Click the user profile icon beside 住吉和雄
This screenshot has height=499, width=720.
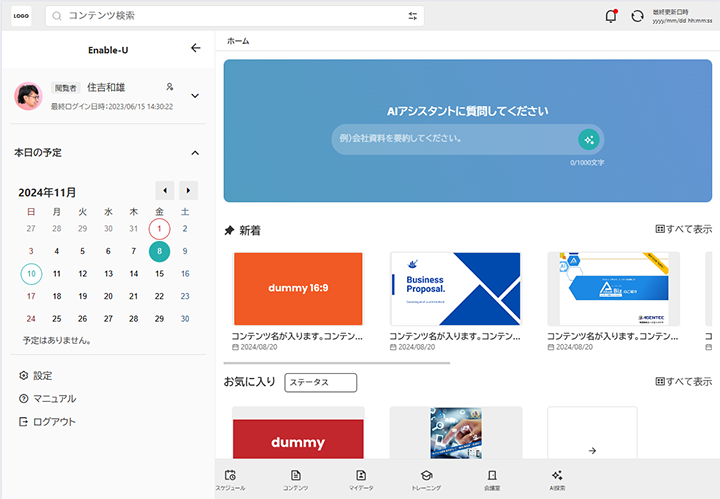(x=169, y=86)
